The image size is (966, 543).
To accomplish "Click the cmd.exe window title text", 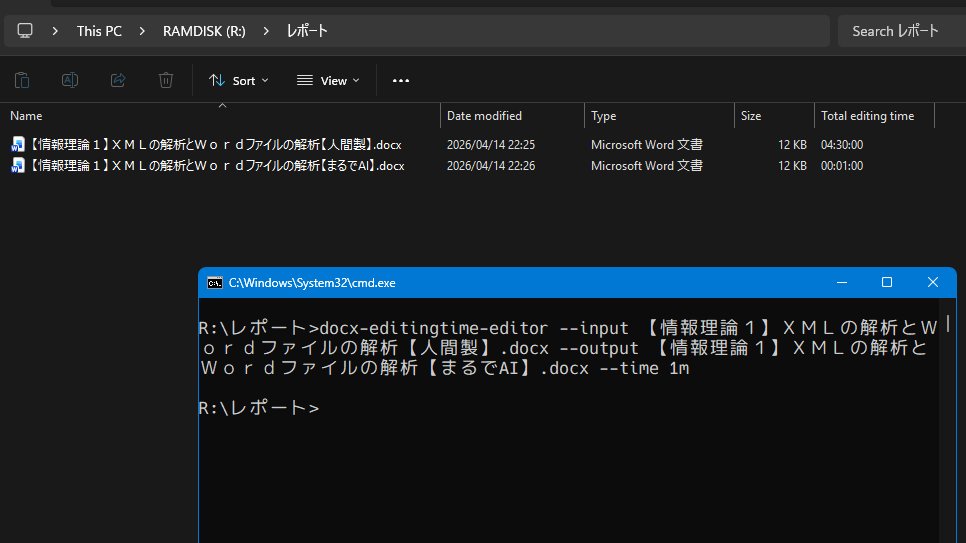I will click(312, 283).
